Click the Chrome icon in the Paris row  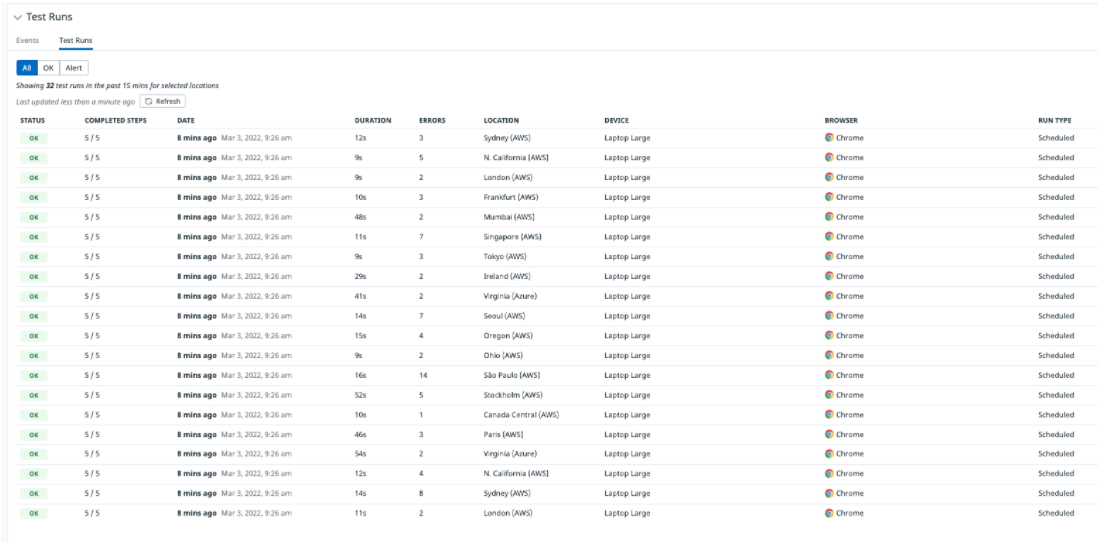(x=829, y=434)
